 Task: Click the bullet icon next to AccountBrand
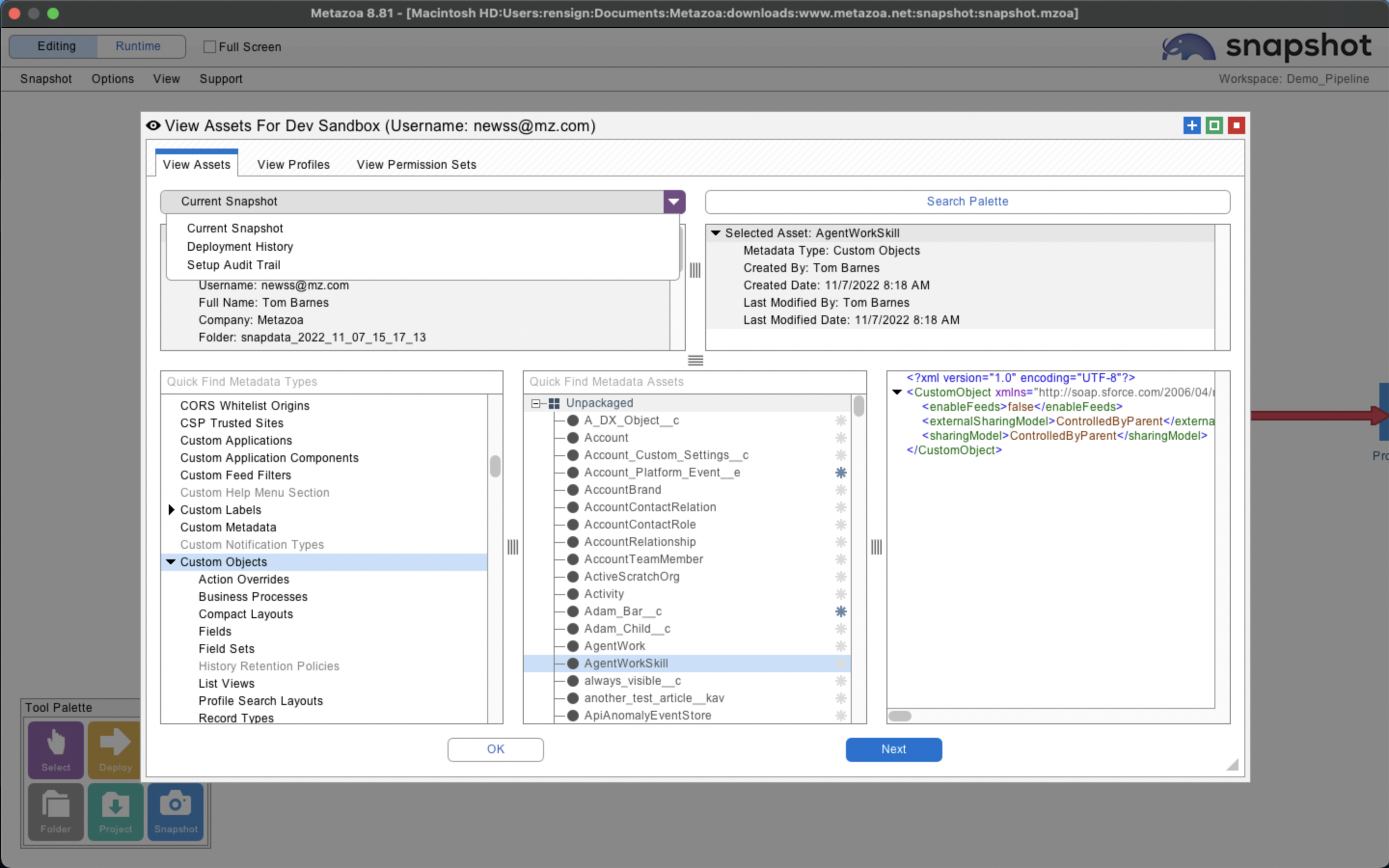tap(572, 489)
